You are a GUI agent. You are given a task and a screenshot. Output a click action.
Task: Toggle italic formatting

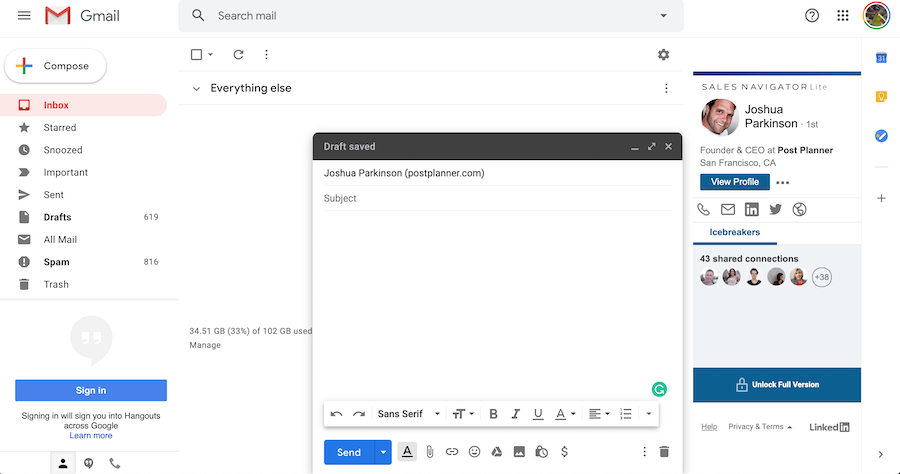tap(515, 414)
